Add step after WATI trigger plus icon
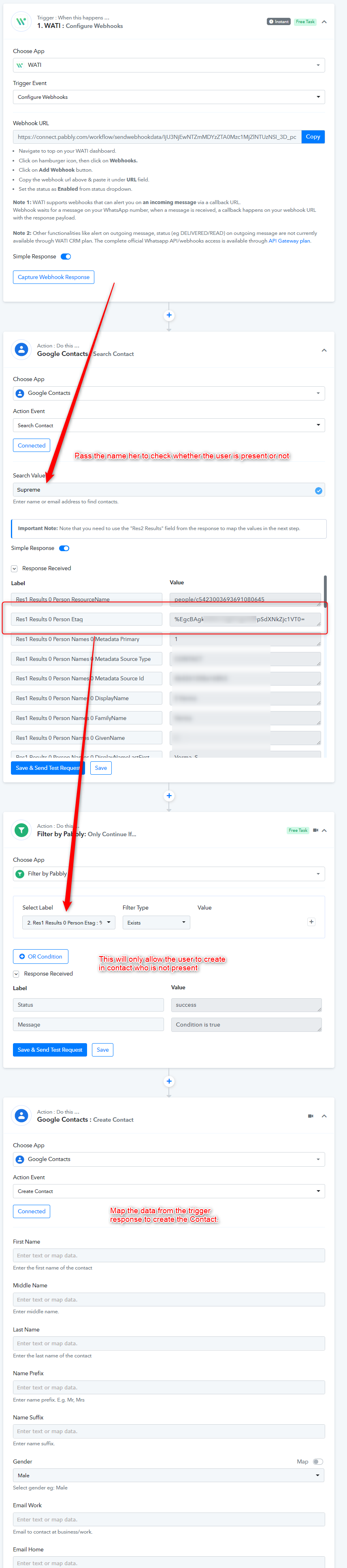347x1568 pixels. 168,315
